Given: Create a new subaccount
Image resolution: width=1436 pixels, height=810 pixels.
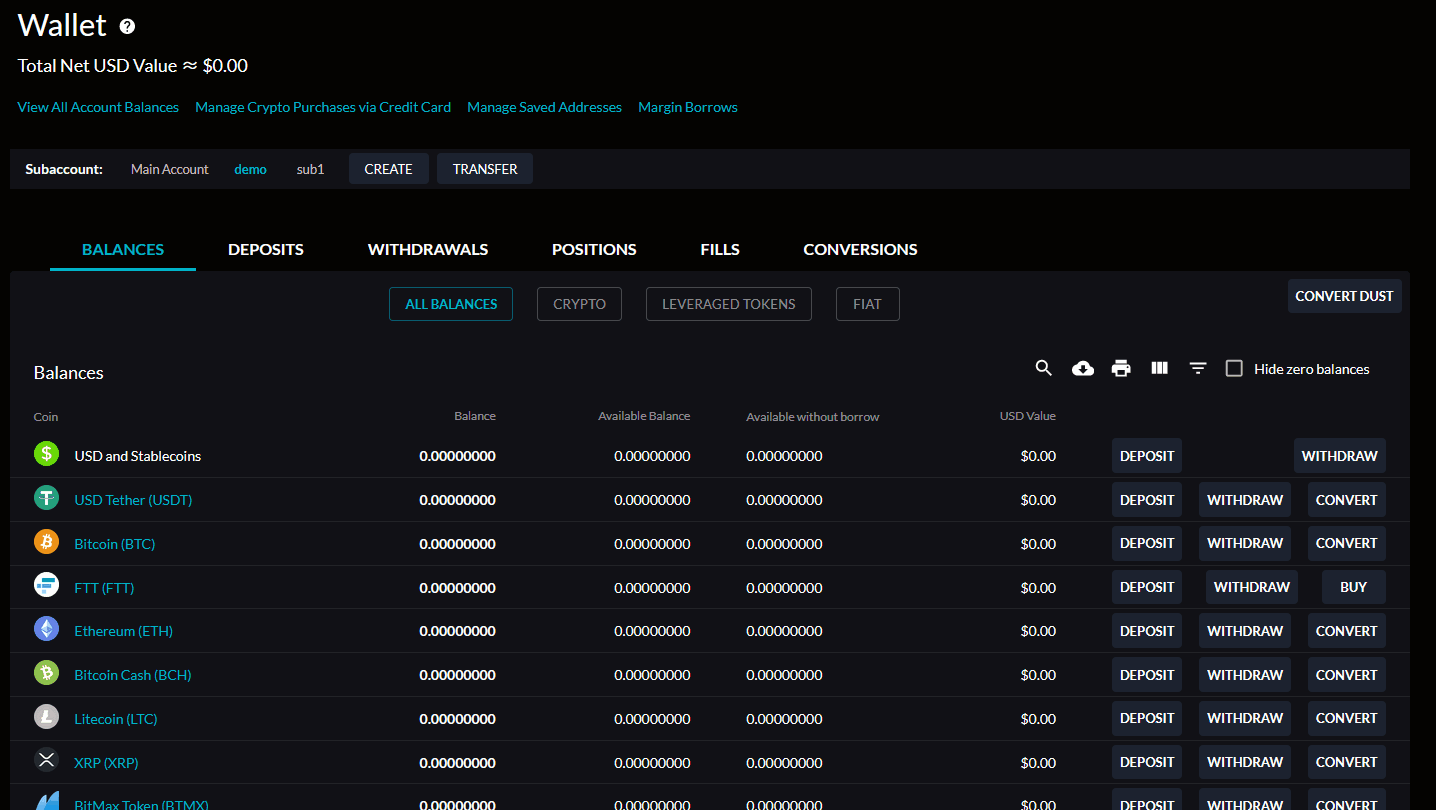Looking at the screenshot, I should (388, 169).
